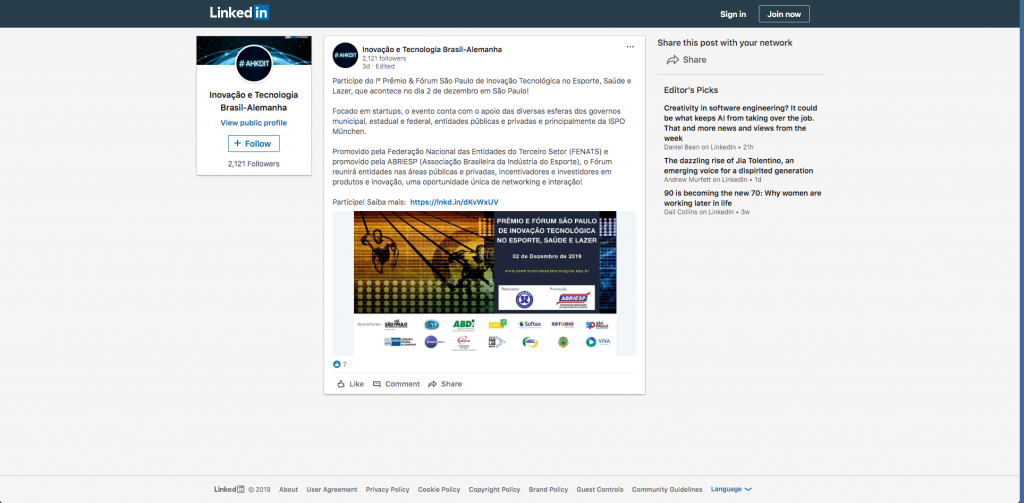Open Cookie Policy in footer

439,489
